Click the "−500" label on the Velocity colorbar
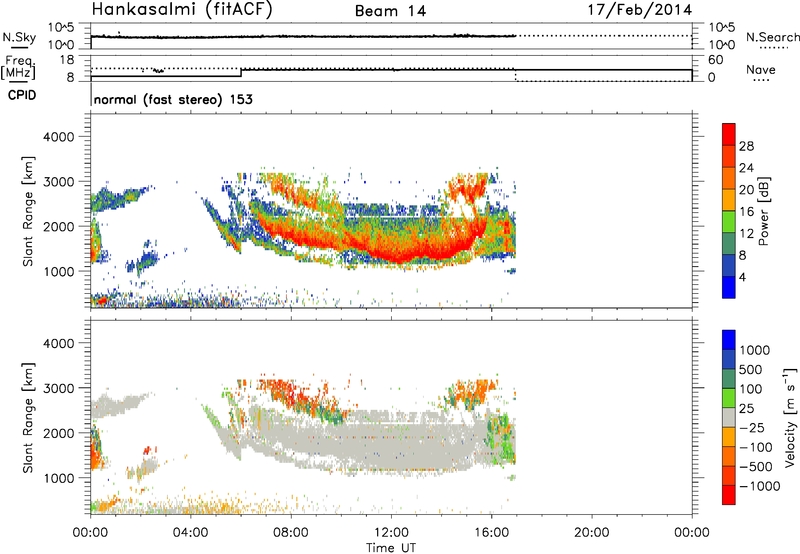Viewport: 800px width, 554px height. click(756, 466)
